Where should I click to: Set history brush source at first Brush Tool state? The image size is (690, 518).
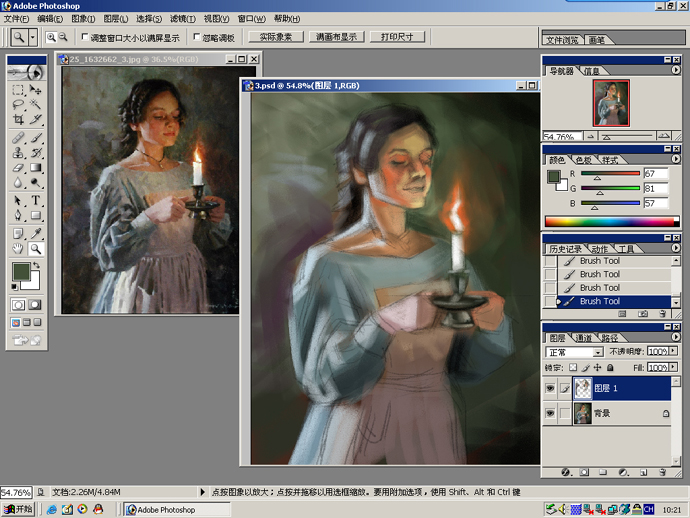550,261
